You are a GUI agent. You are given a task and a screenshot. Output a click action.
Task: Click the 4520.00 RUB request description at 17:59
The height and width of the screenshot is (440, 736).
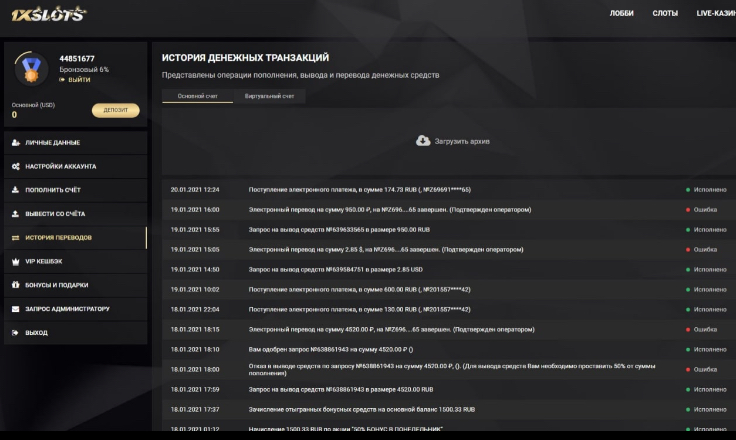[x=341, y=389]
